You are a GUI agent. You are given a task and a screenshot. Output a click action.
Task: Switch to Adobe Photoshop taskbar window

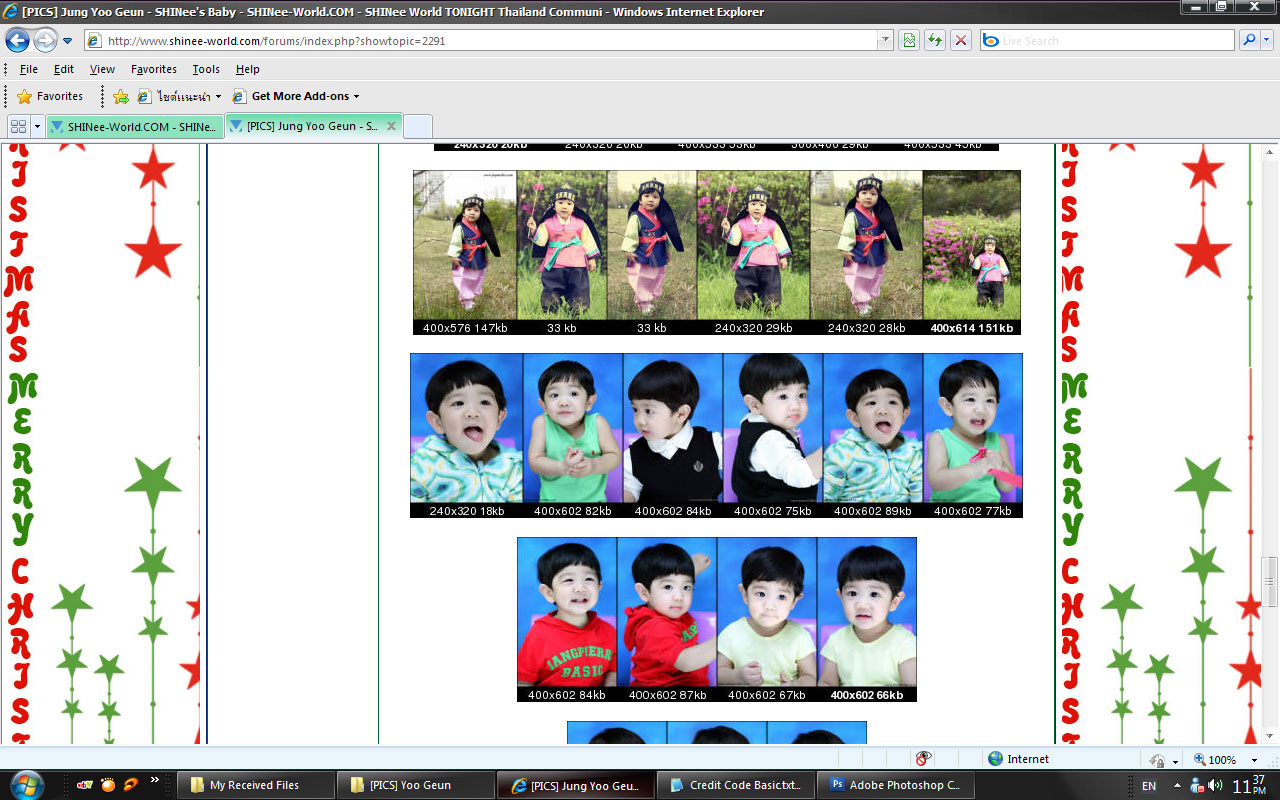(x=896, y=785)
